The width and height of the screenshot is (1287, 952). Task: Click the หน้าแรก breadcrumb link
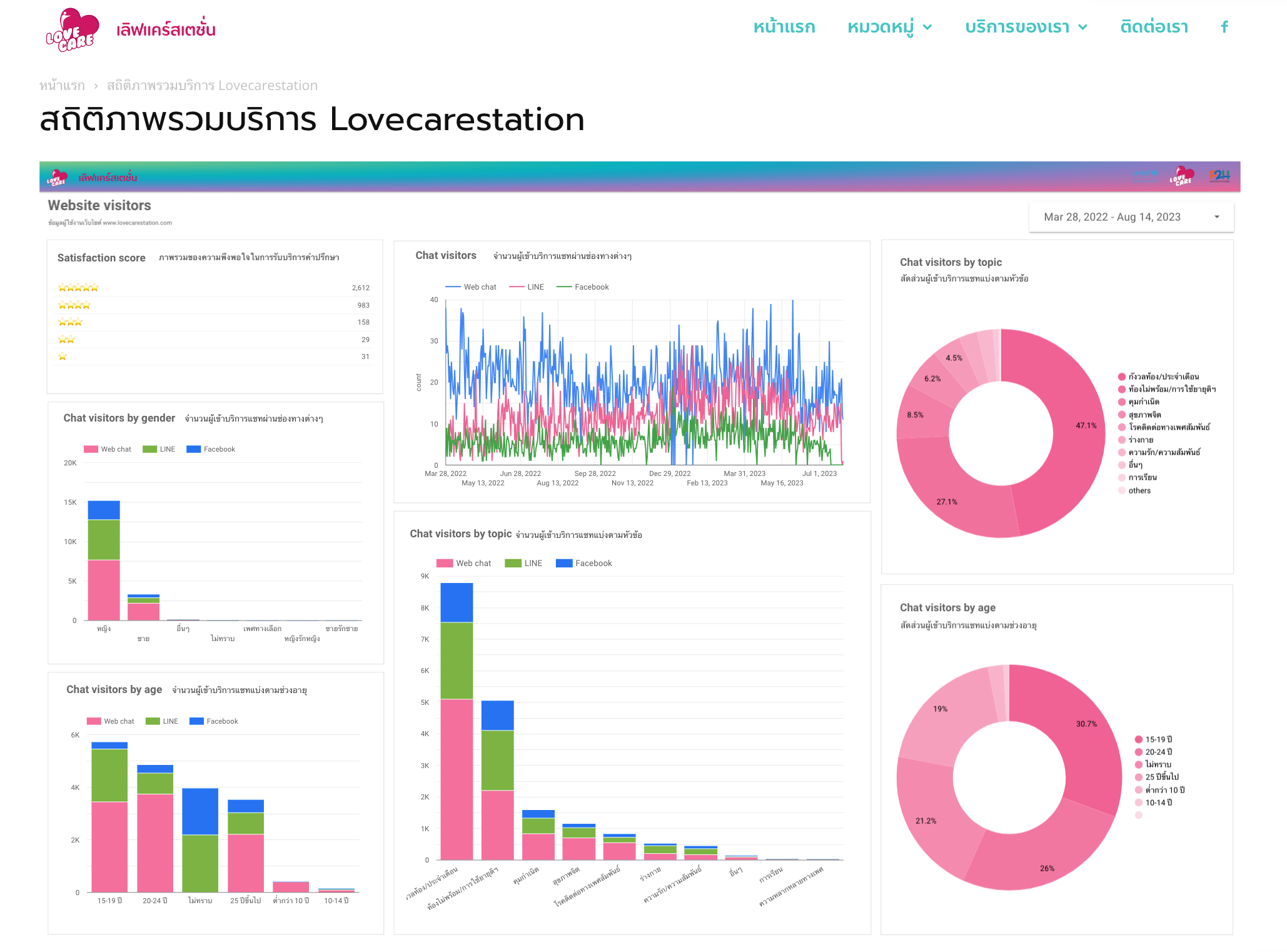pos(61,85)
